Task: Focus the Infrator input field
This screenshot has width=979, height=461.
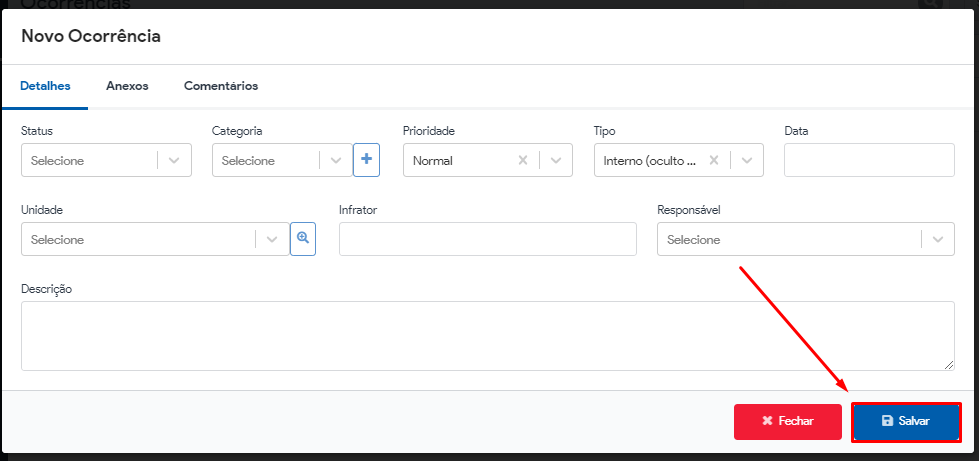Action: [x=488, y=239]
